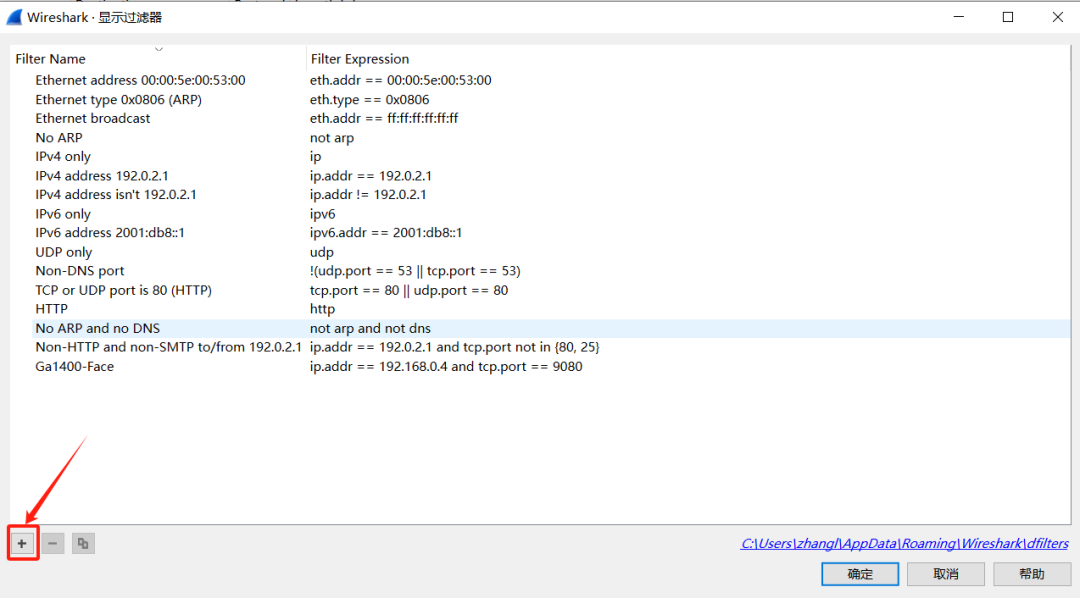Click expression ip.addr == 192.0.2.1
Image resolution: width=1080 pixels, height=598 pixels.
pyautogui.click(x=371, y=176)
